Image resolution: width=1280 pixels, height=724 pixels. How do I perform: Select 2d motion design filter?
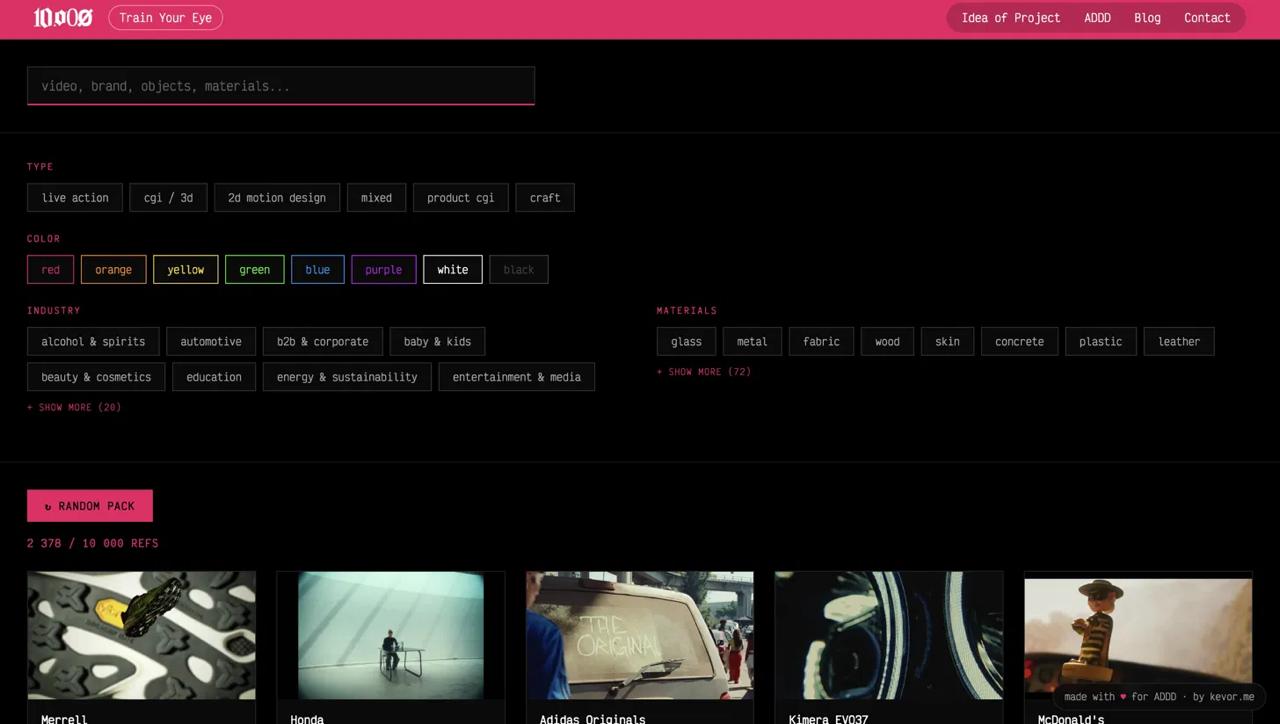tap(277, 198)
